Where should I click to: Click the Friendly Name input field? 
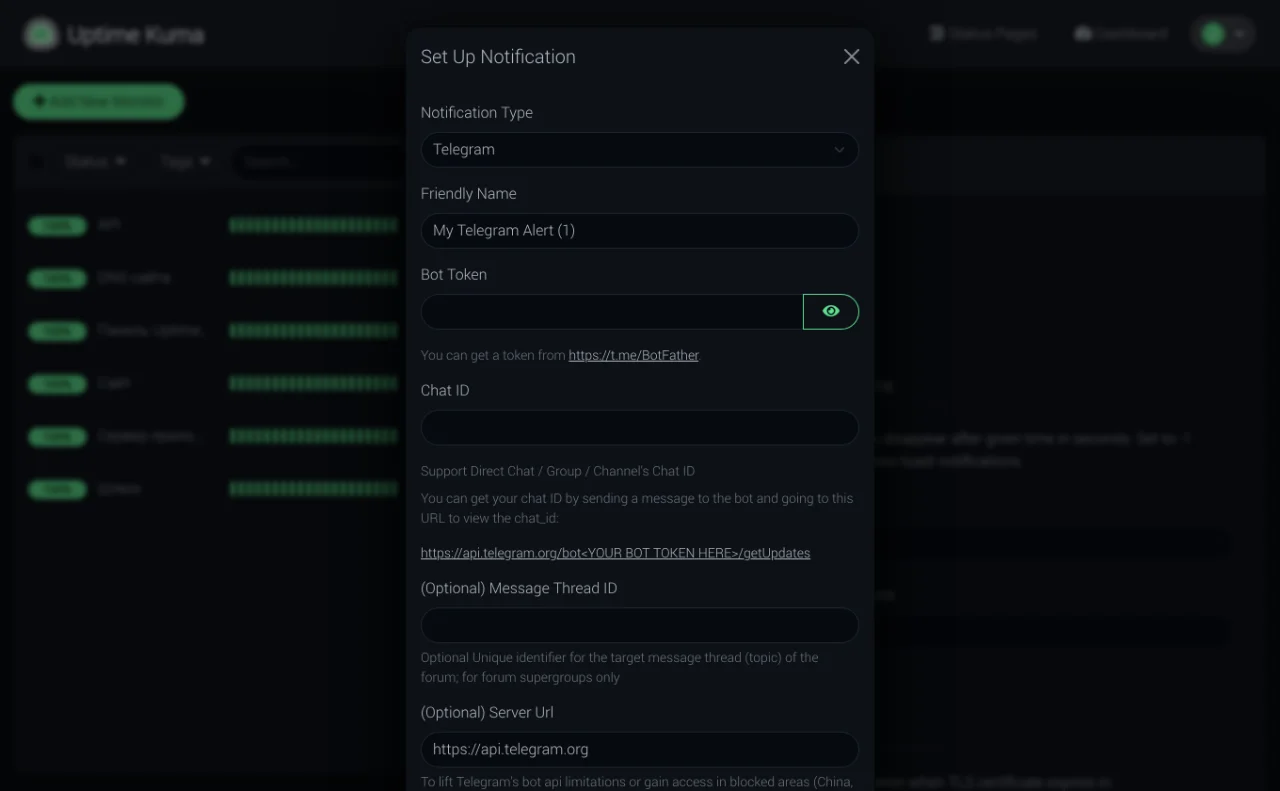coord(639,230)
